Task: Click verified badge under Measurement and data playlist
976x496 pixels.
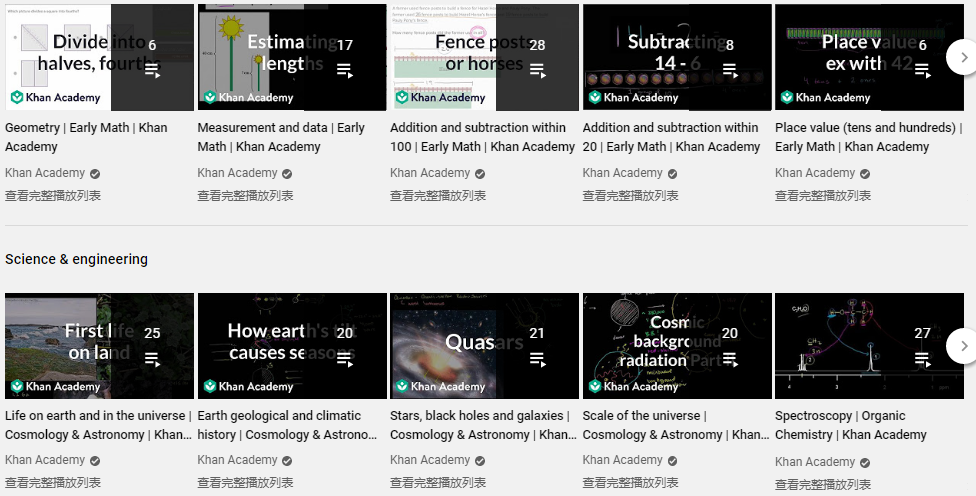Action: 287,174
